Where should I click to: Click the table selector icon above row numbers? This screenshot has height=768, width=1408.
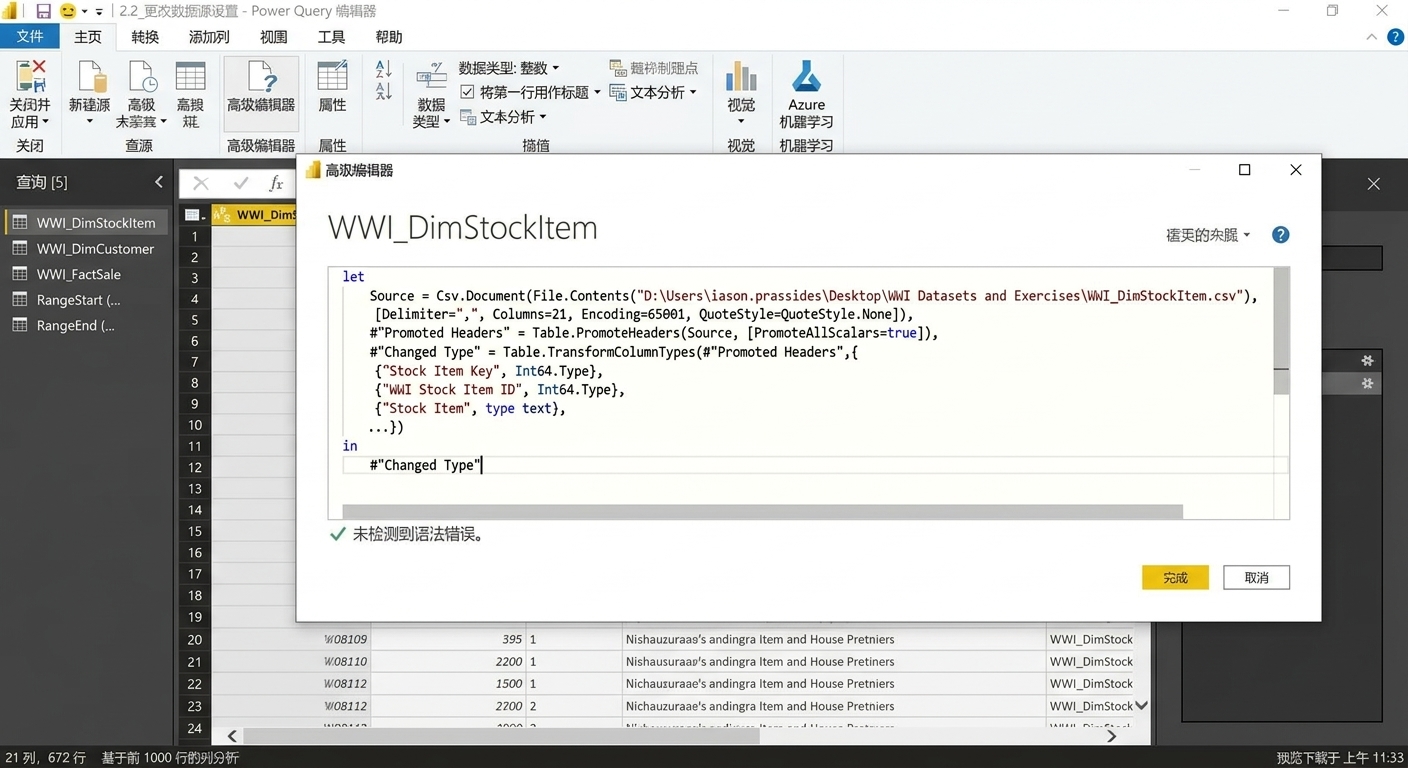coord(195,214)
